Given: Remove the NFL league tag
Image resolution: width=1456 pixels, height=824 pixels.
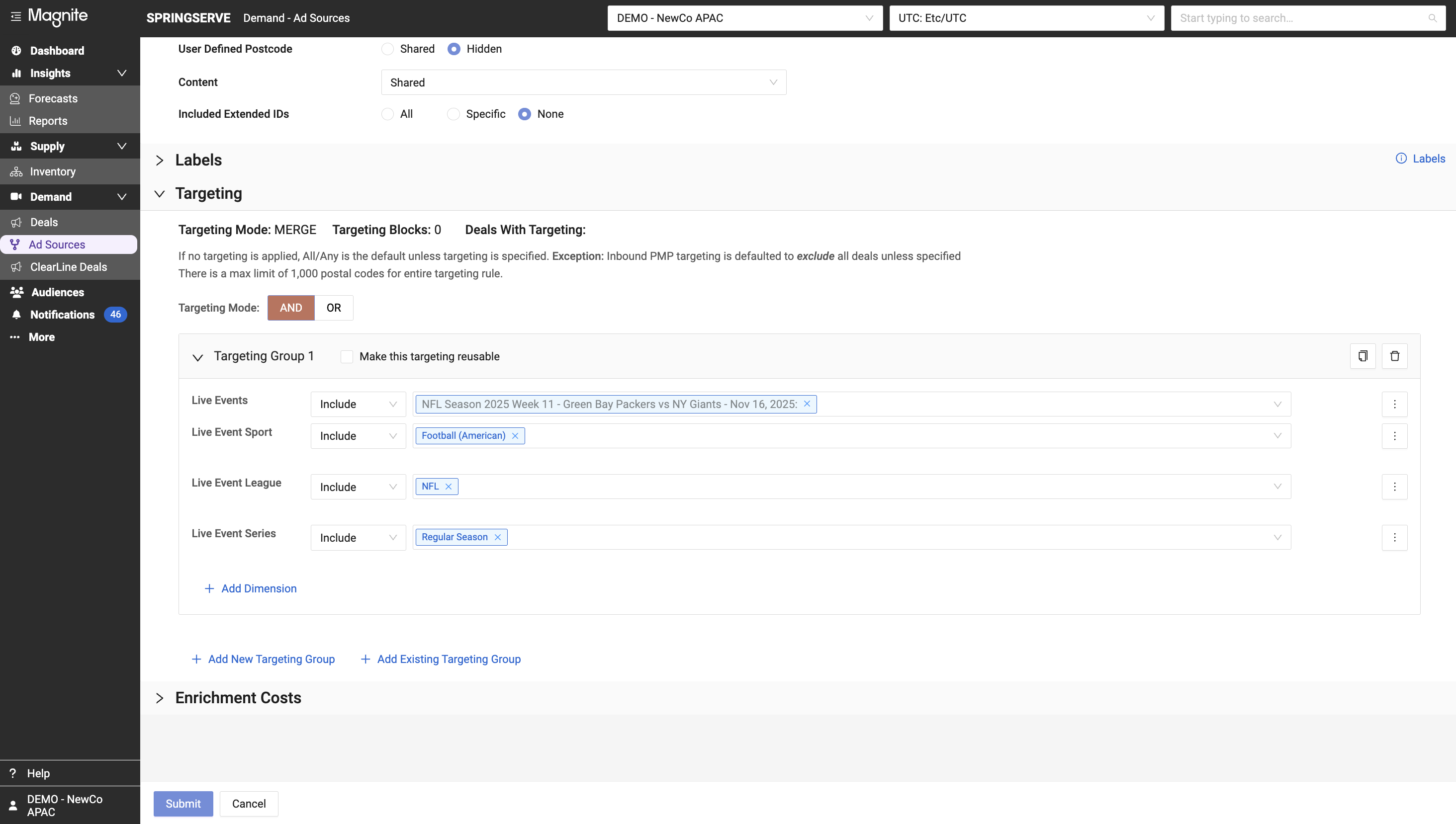Looking at the screenshot, I should pos(449,486).
